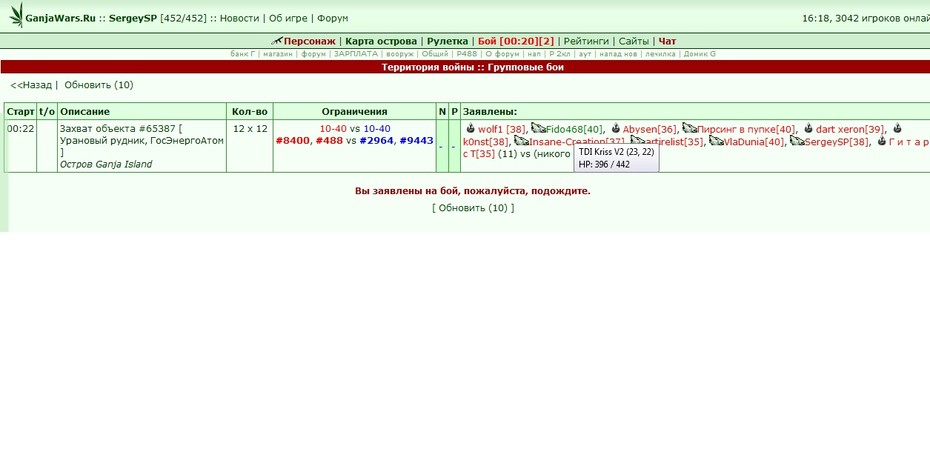
Task: Open the Чат menu item
Action: [x=667, y=41]
